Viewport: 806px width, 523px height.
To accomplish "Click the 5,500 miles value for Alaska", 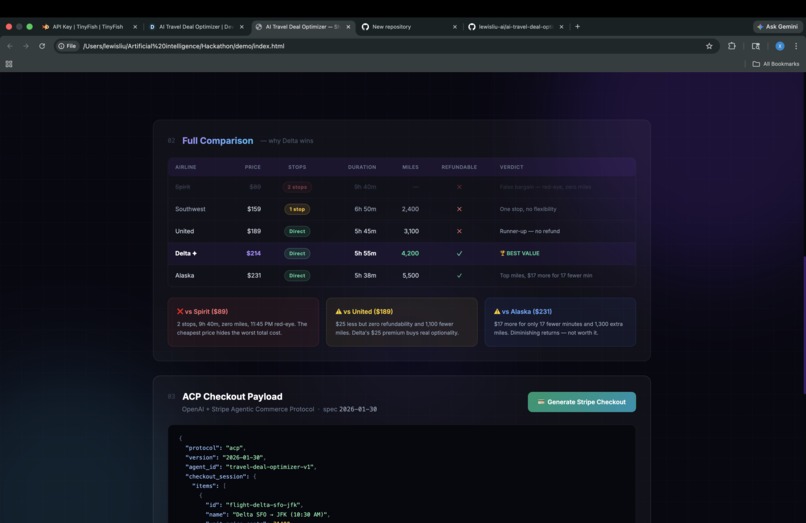I will 410,276.
